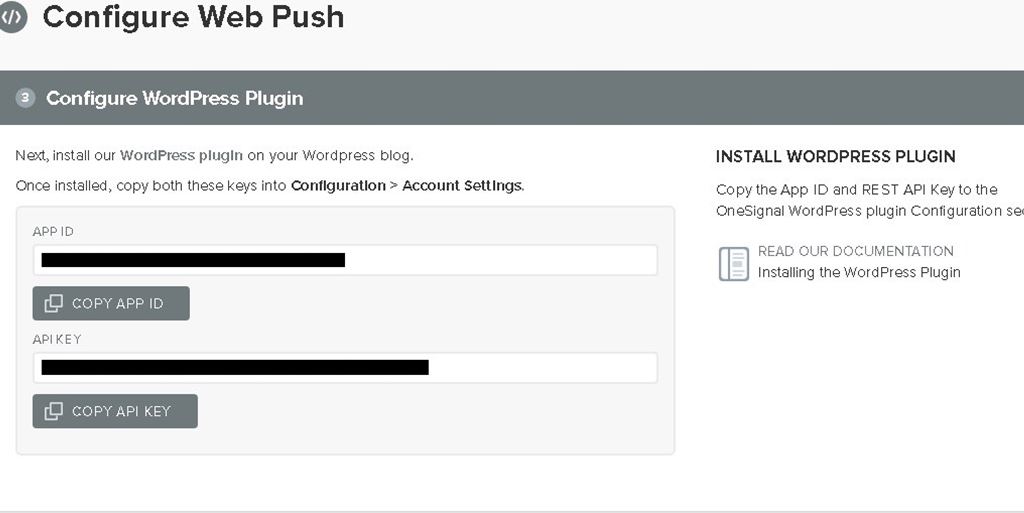Click empty area of the APP ID field
This screenshot has height=513, width=1024.
[x=500, y=260]
